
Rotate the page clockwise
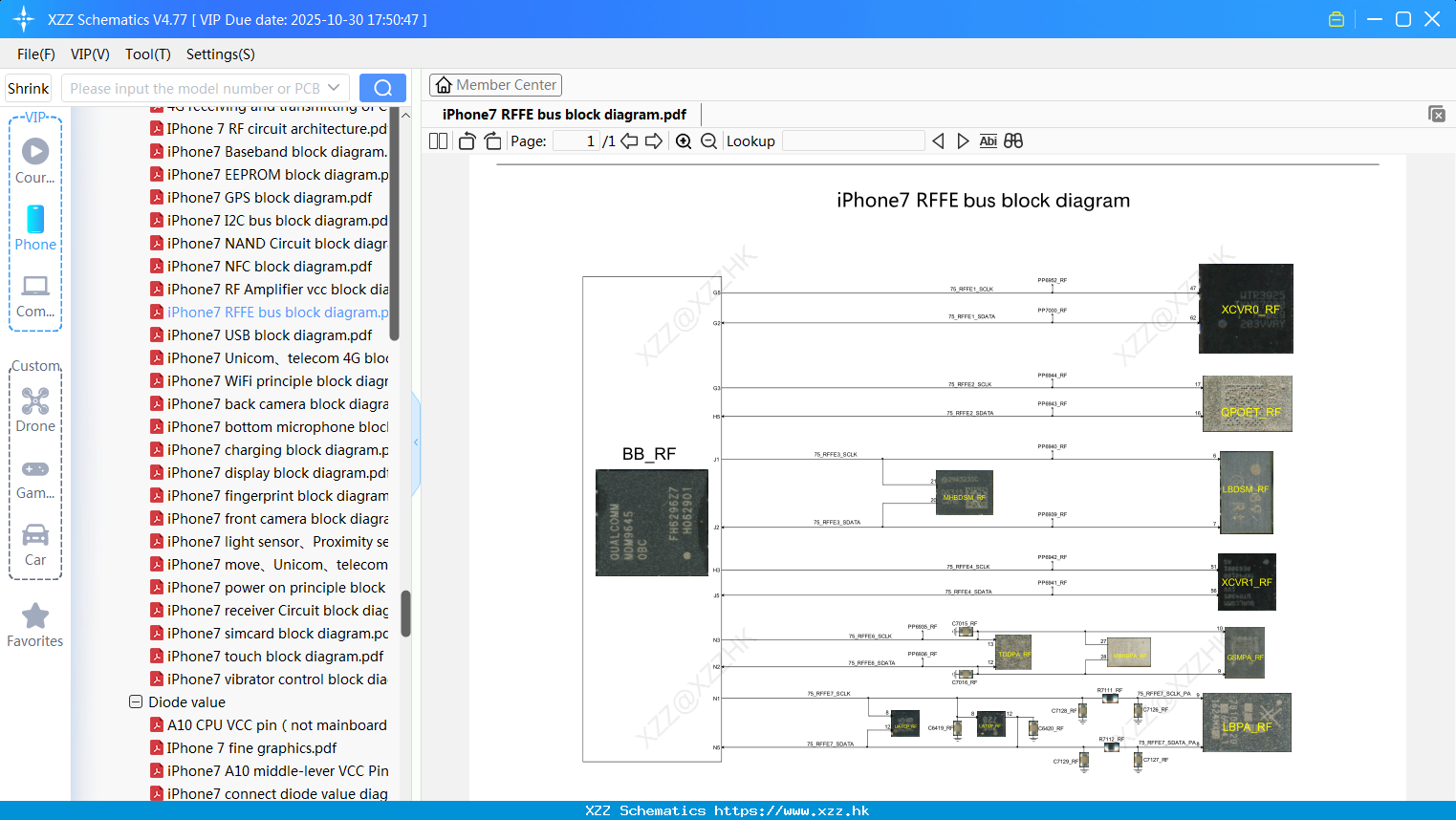click(492, 141)
